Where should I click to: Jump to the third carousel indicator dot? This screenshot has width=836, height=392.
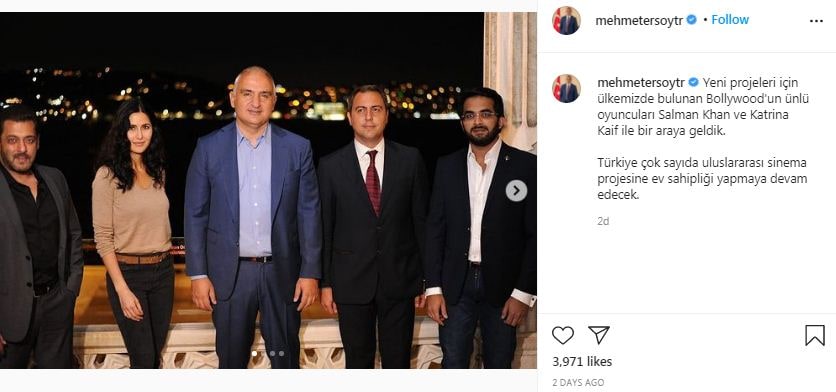click(281, 353)
